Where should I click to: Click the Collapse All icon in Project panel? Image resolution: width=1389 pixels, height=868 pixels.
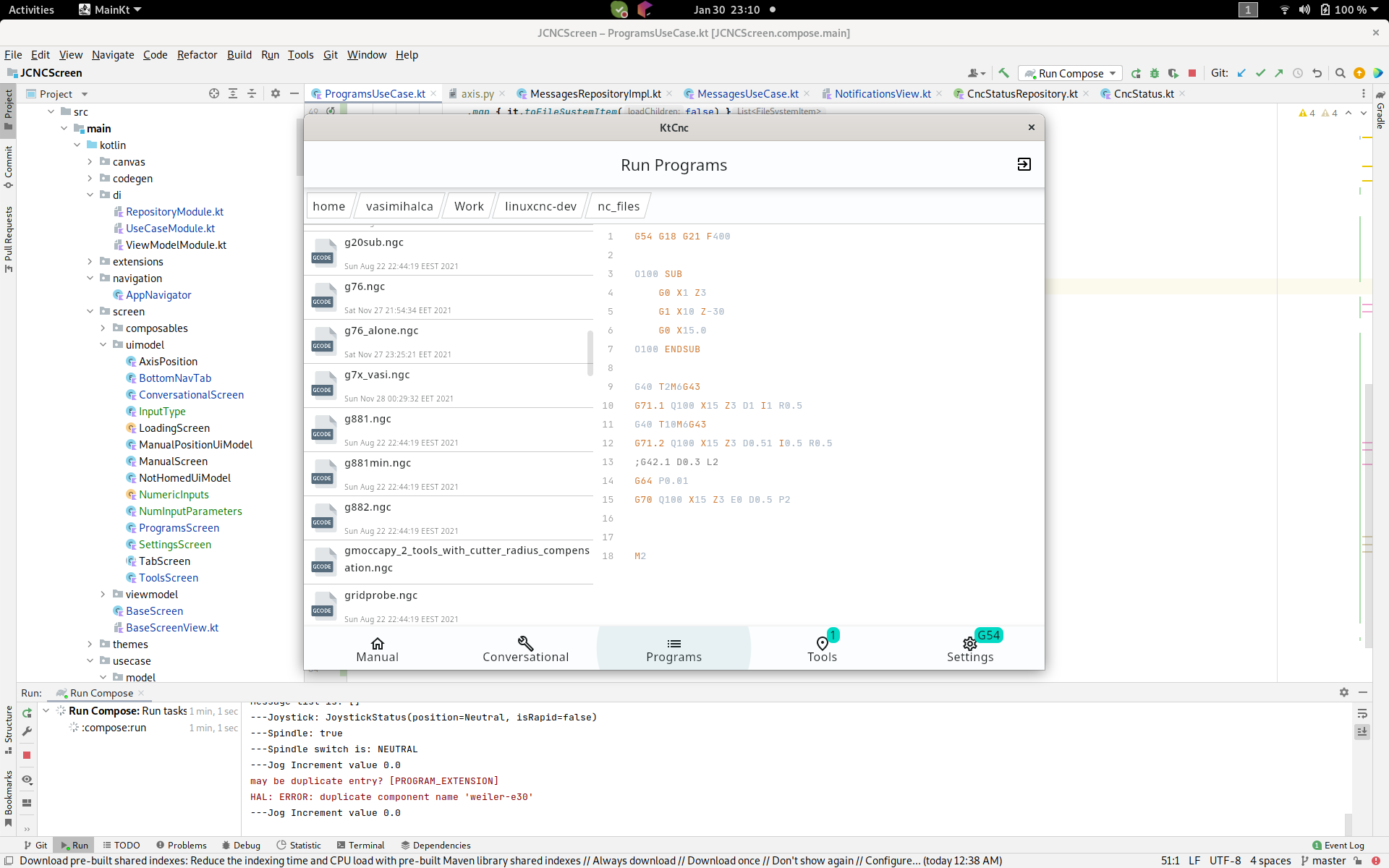252,93
